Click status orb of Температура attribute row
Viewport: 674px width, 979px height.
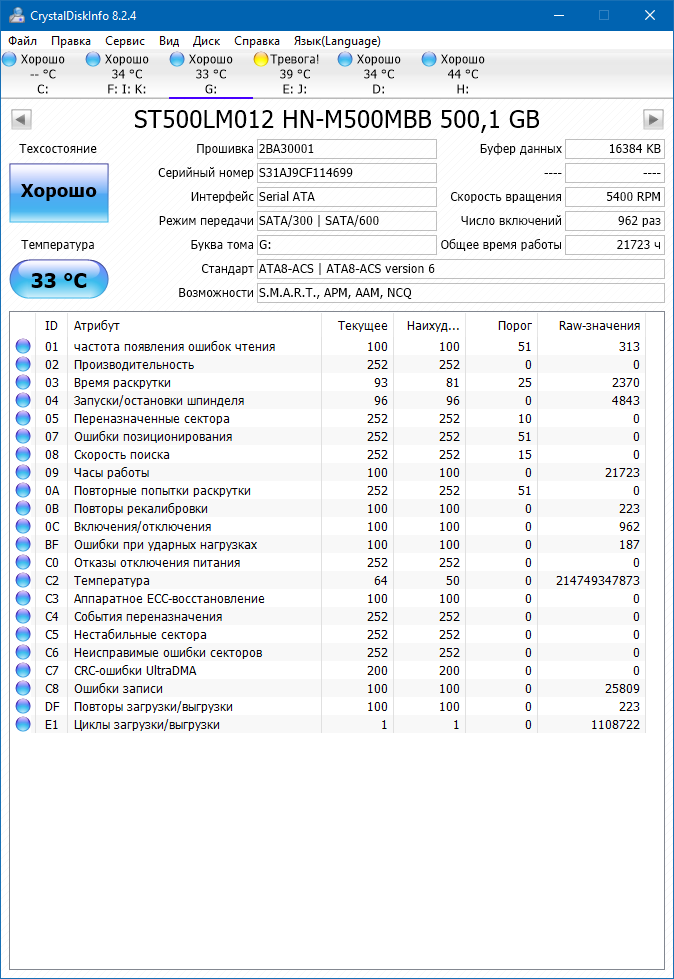point(23,581)
